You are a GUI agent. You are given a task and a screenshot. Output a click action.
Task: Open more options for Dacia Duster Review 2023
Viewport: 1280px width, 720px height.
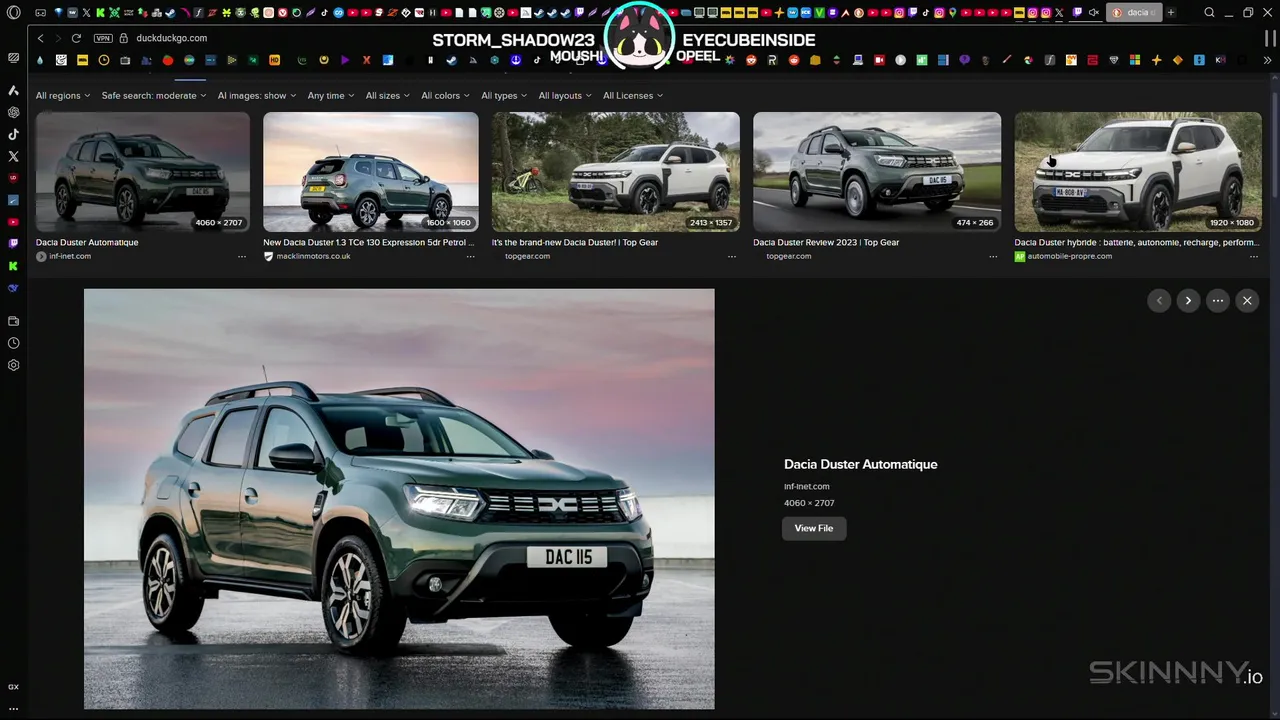point(993,257)
